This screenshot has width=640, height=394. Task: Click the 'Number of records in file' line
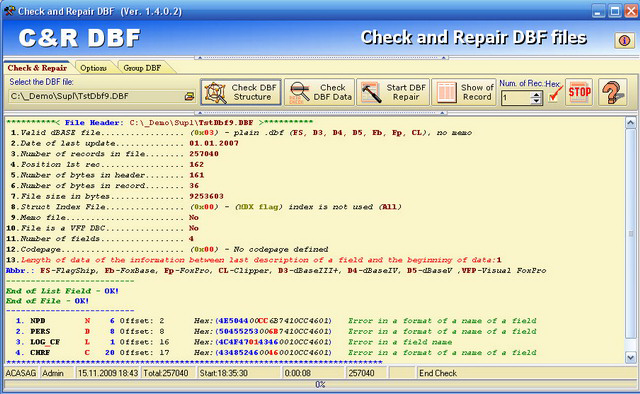click(x=114, y=154)
